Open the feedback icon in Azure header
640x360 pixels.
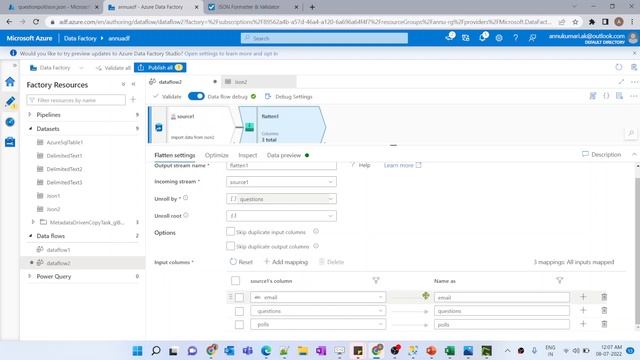(532, 38)
